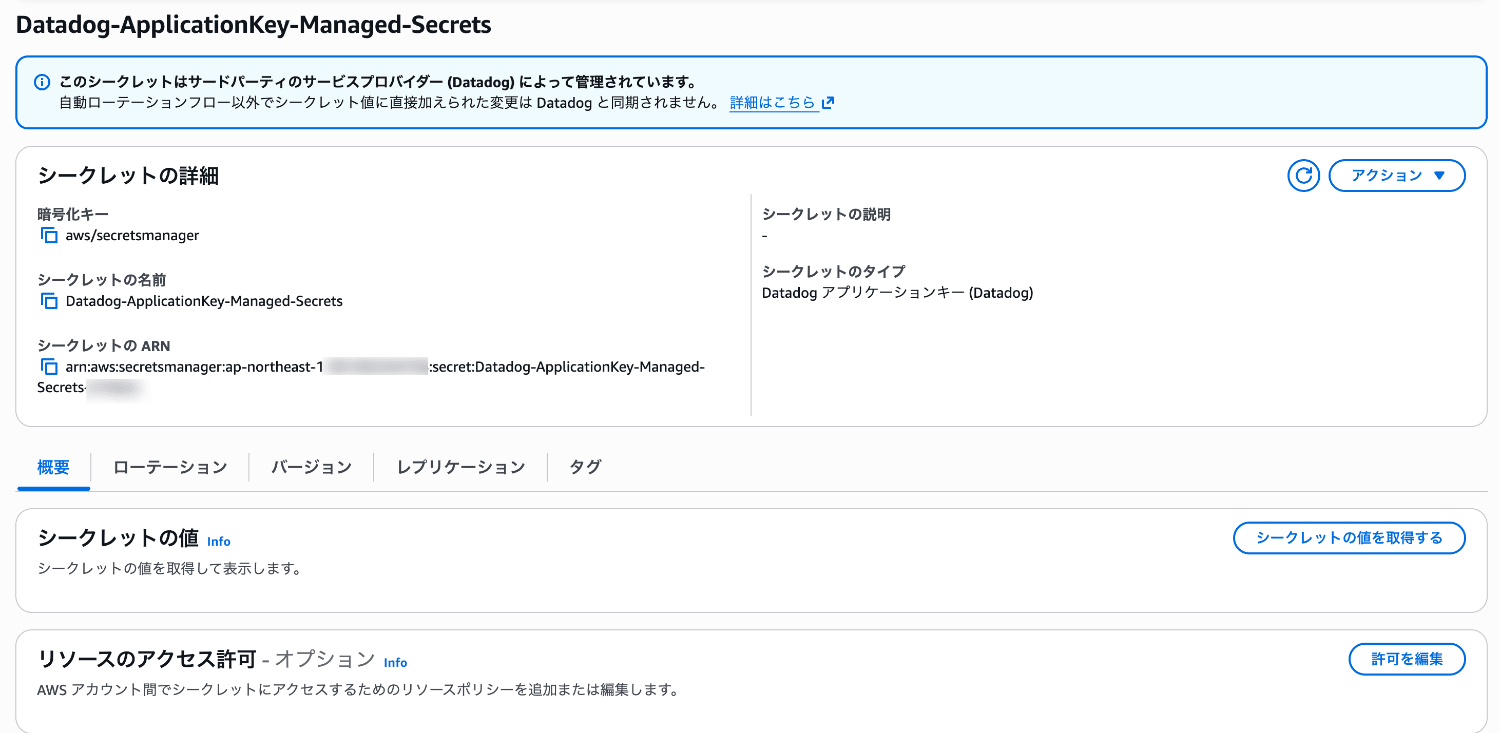Image resolution: width=1500 pixels, height=733 pixels.
Task: Click シークレットの値を取得する button
Action: click(1349, 538)
